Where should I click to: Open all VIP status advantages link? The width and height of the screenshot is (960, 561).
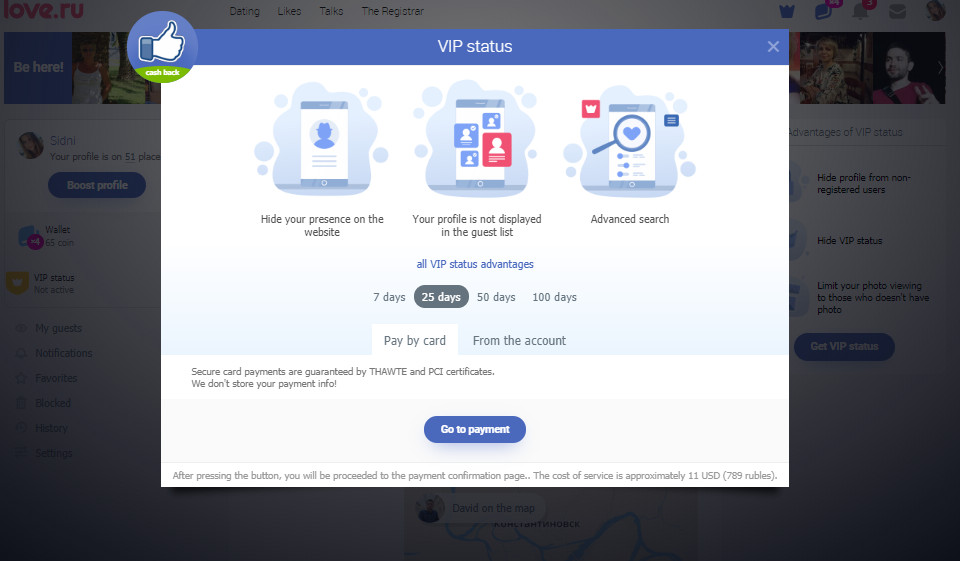point(475,264)
